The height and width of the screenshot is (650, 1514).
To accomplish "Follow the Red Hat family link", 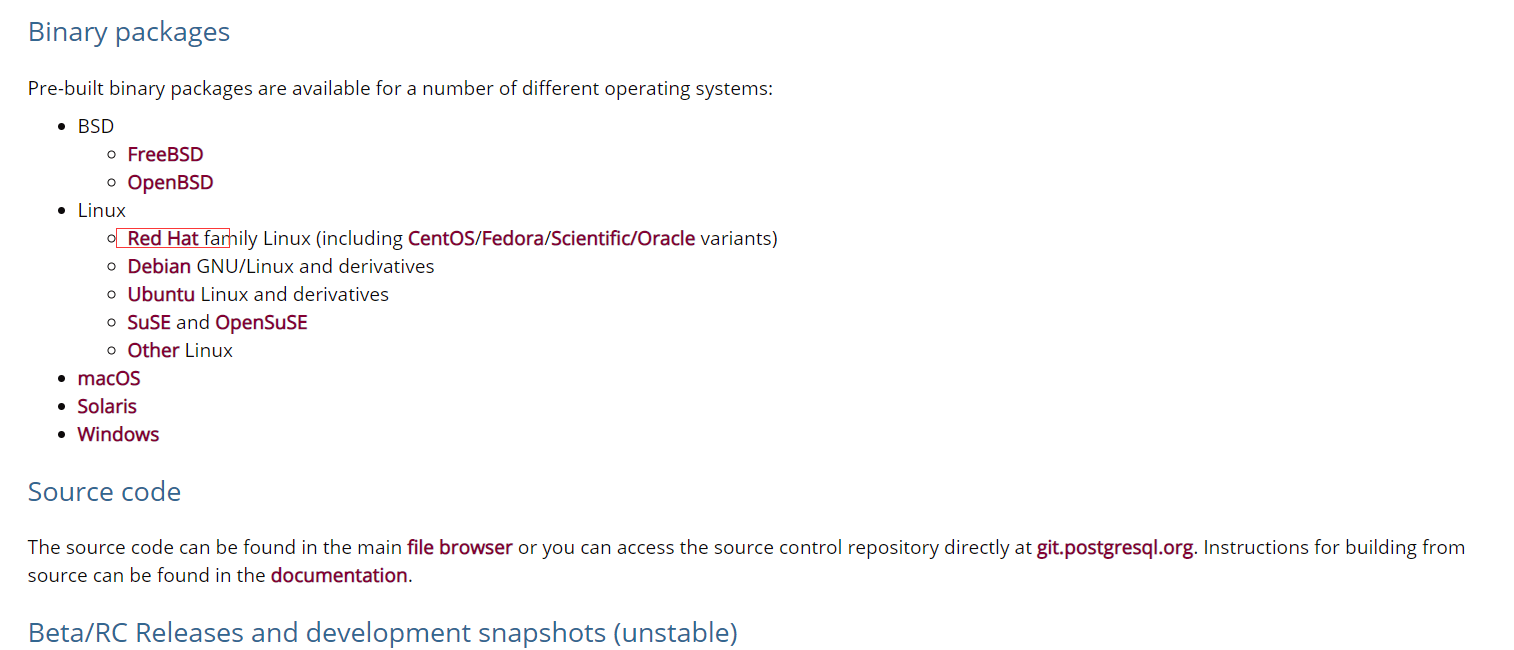I will click(x=163, y=238).
